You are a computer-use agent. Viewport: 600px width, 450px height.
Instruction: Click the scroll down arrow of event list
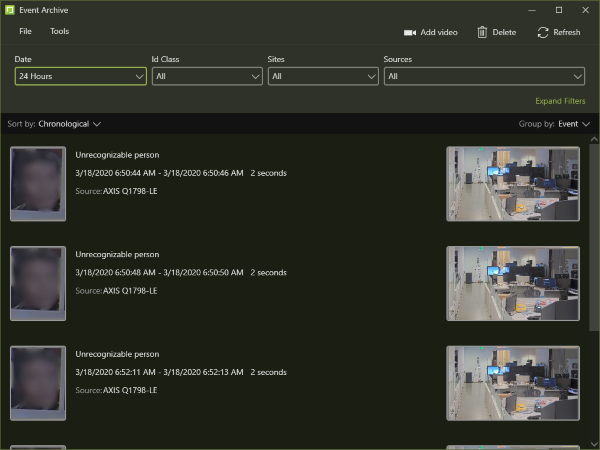click(x=594, y=444)
